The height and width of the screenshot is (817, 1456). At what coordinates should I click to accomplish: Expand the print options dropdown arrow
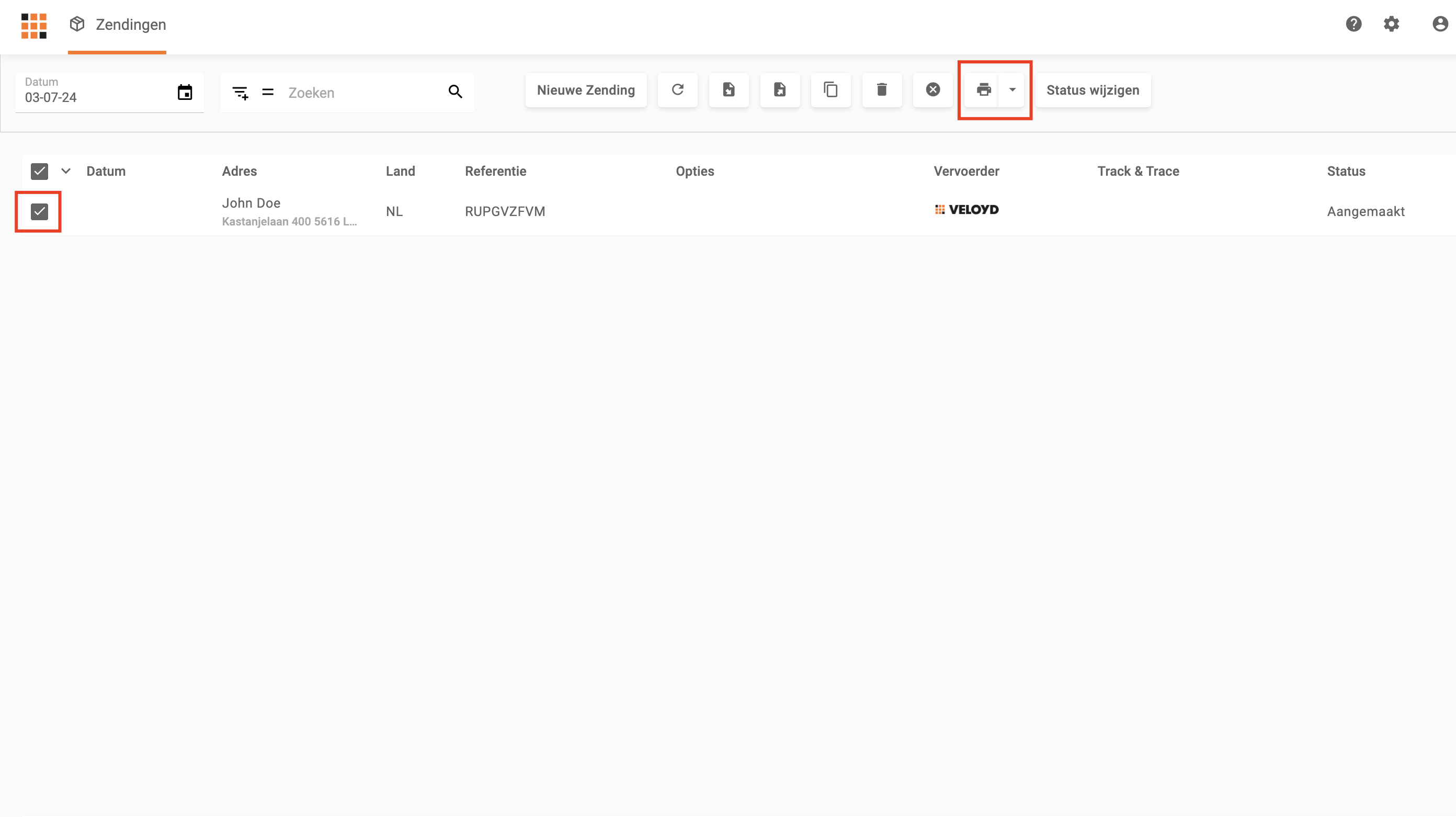[1013, 90]
